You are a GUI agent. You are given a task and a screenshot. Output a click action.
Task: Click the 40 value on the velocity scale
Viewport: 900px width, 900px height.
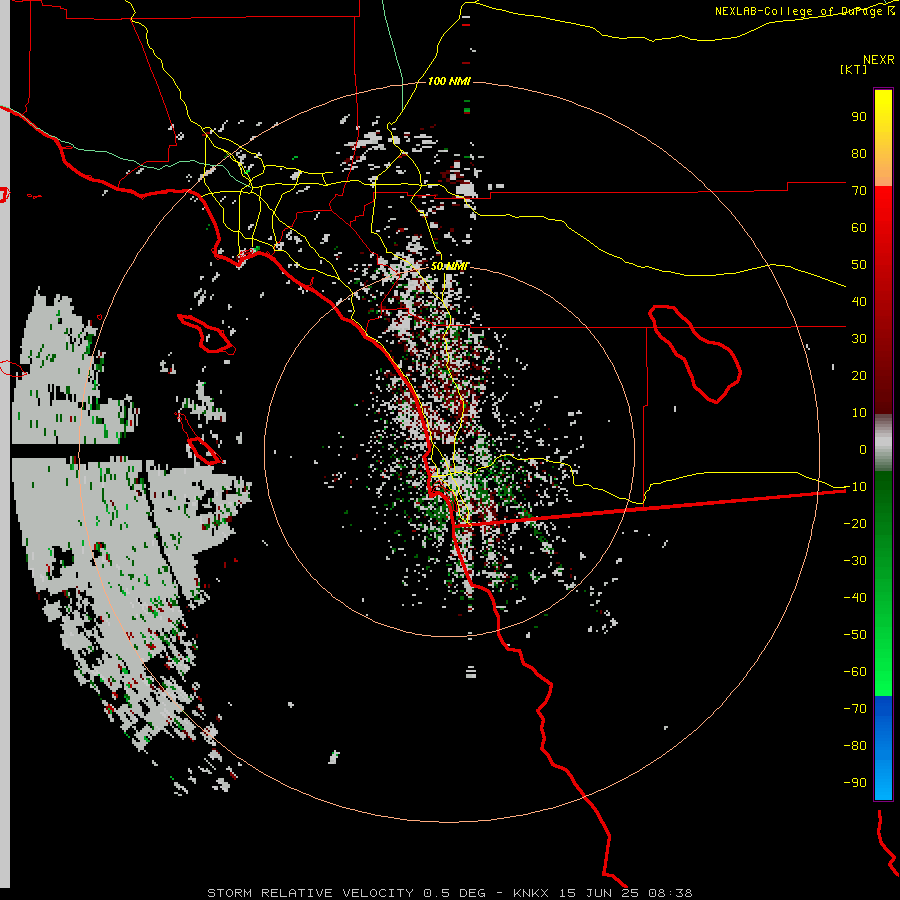click(x=859, y=301)
